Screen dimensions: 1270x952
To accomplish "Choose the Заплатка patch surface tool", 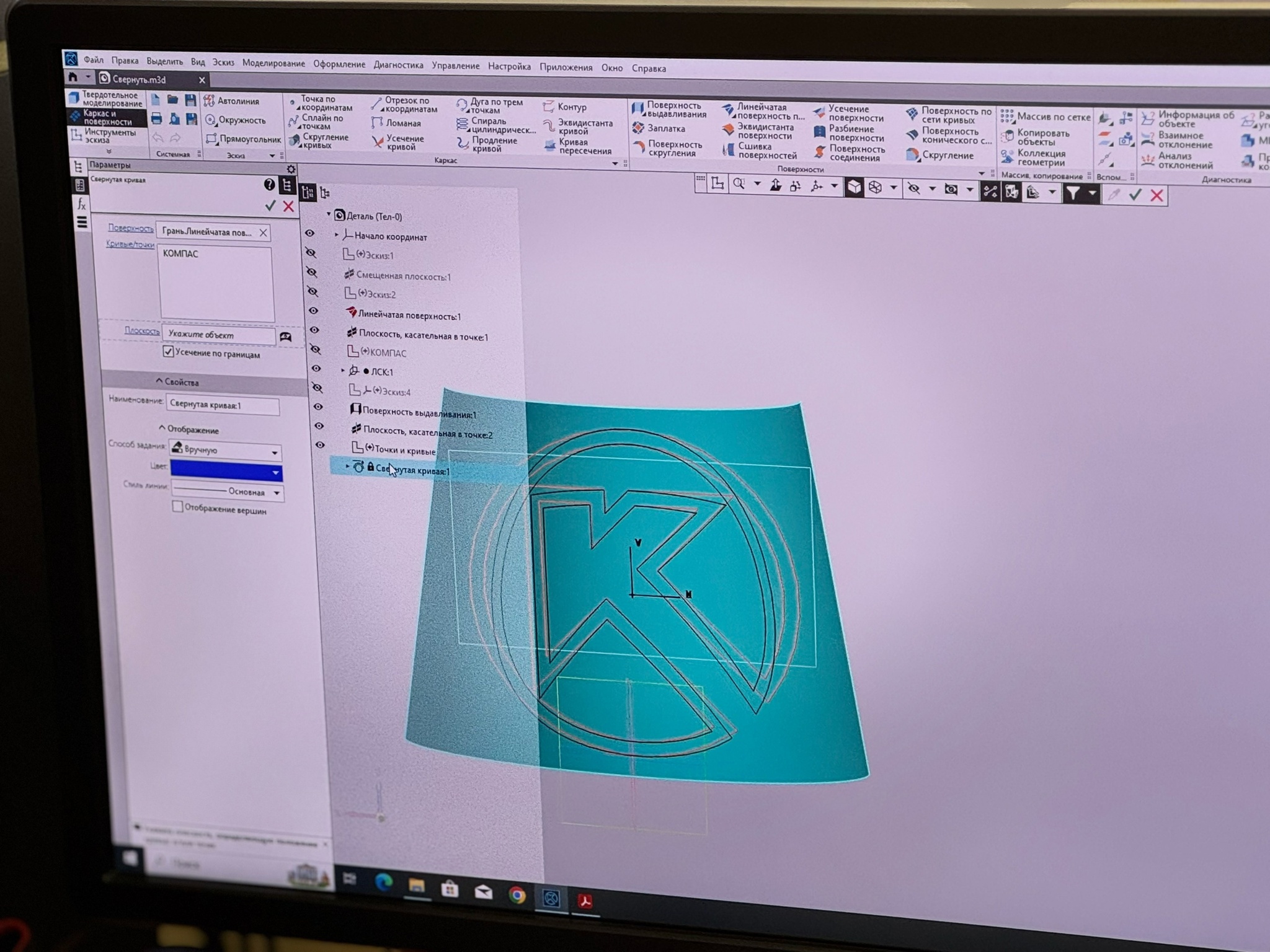I will point(665,129).
